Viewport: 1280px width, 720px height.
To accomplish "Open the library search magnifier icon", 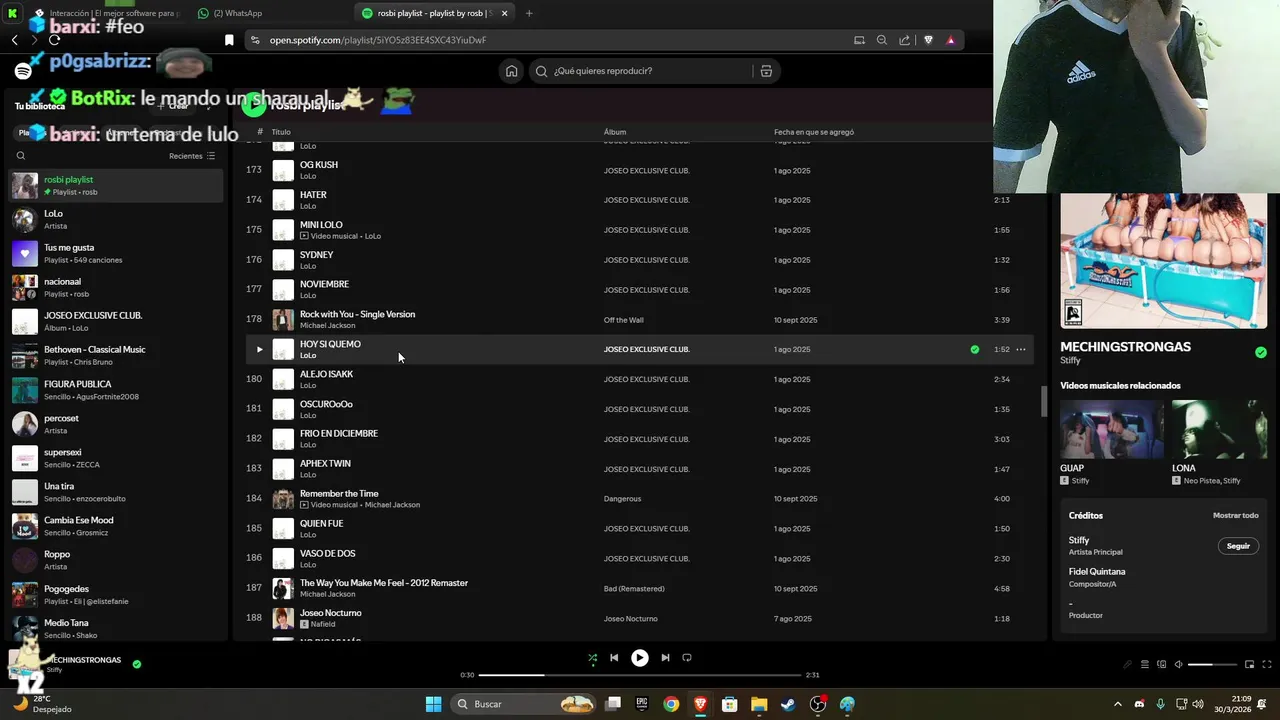I will (x=21, y=156).
